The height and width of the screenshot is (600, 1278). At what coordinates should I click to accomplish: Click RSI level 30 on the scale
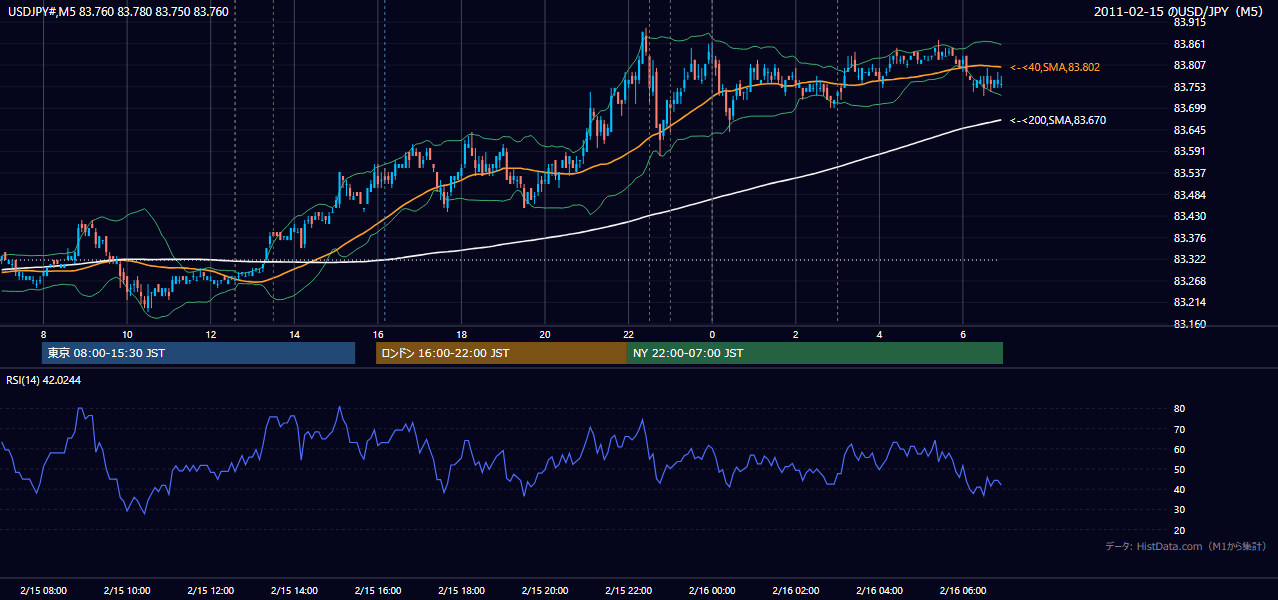point(1179,510)
